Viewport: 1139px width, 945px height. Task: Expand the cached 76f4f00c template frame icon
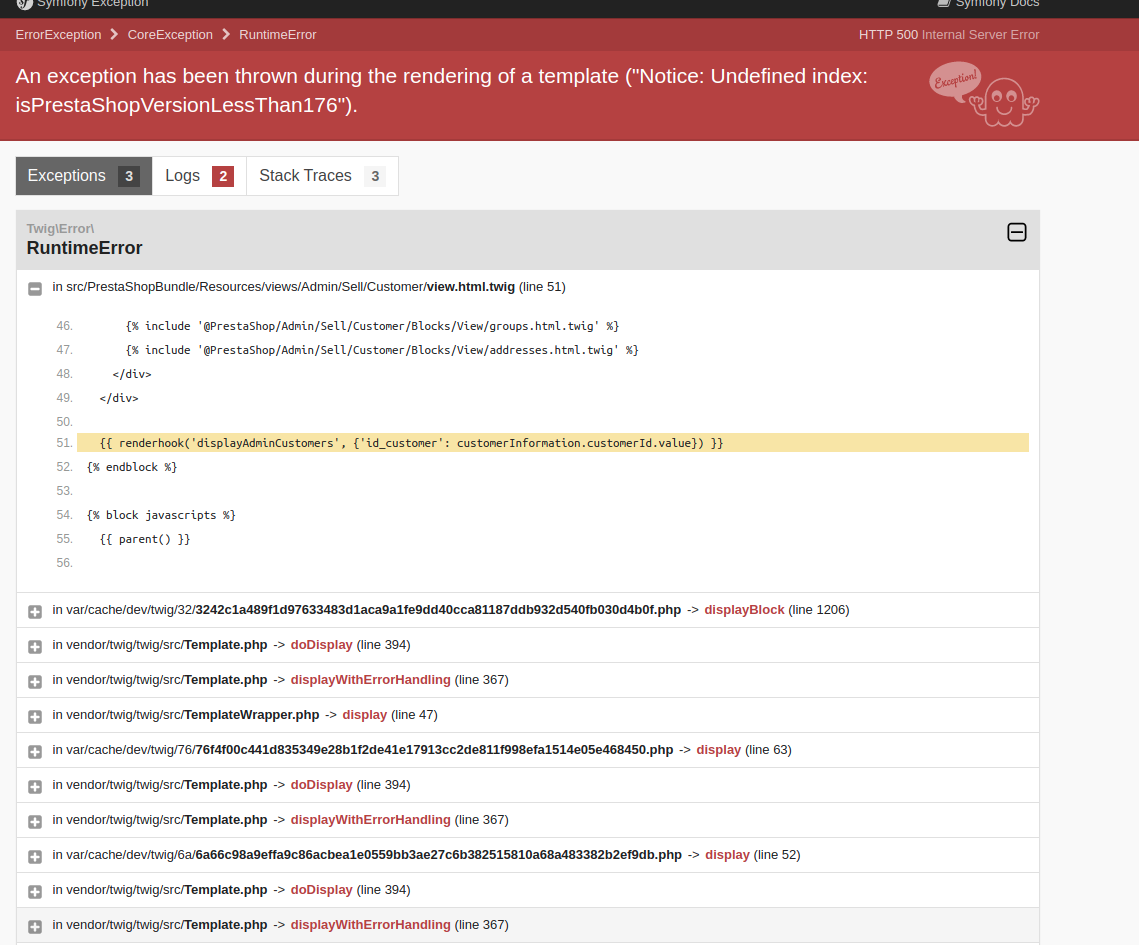(35, 750)
